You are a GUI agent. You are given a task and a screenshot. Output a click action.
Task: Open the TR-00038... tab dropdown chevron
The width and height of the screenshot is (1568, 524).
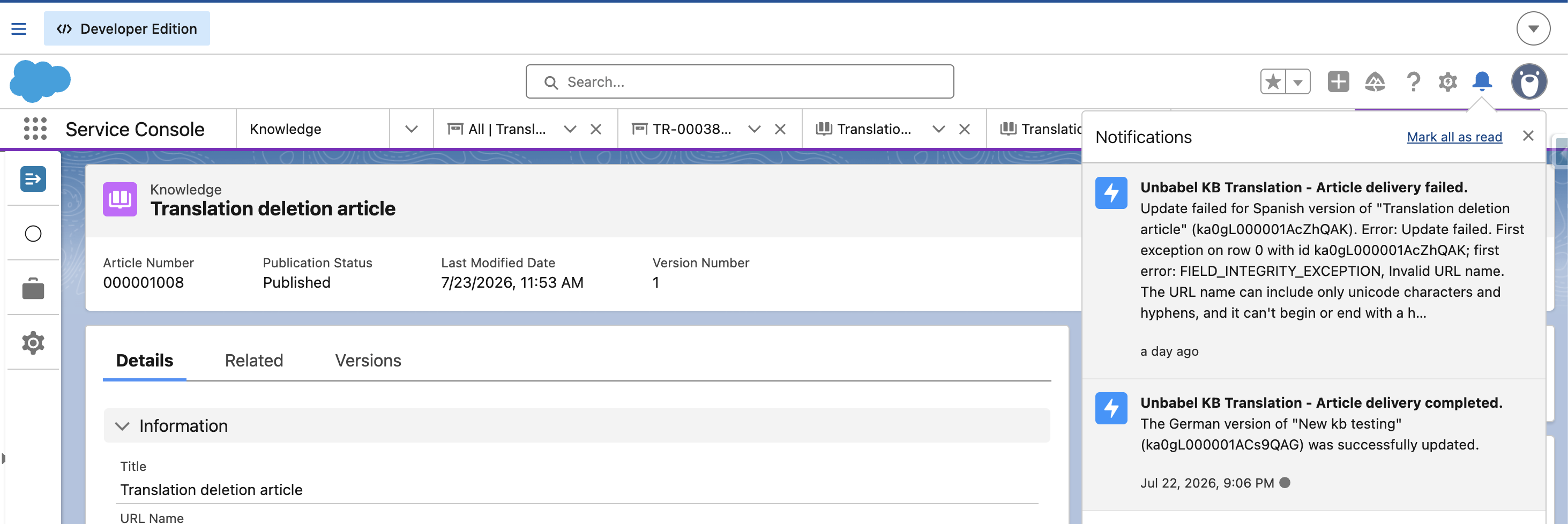(x=754, y=129)
